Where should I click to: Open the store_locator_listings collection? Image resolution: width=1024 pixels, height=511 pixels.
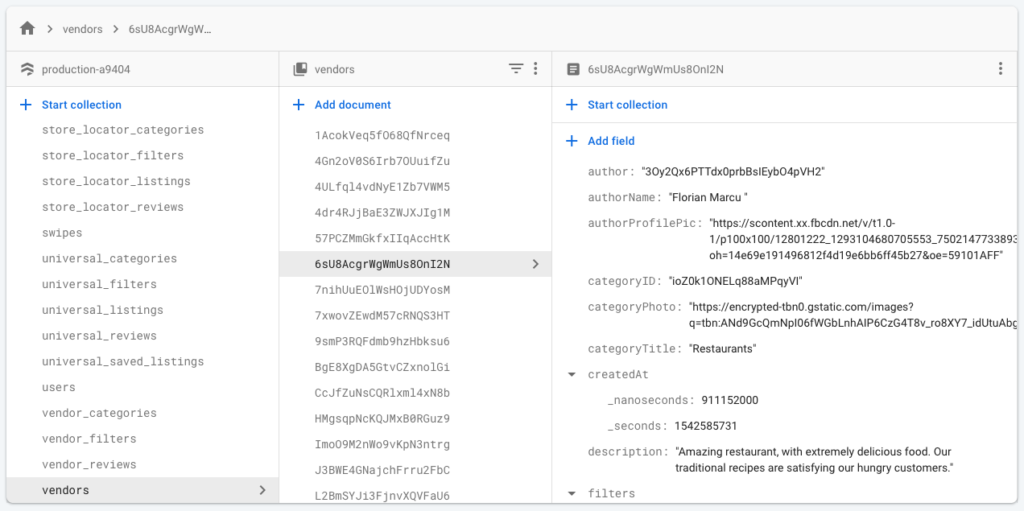116,181
